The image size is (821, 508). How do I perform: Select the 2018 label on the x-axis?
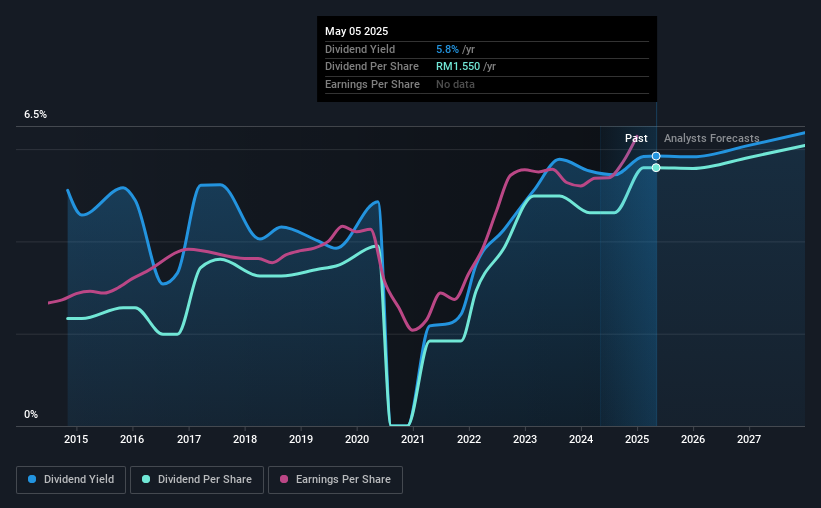[x=245, y=439]
